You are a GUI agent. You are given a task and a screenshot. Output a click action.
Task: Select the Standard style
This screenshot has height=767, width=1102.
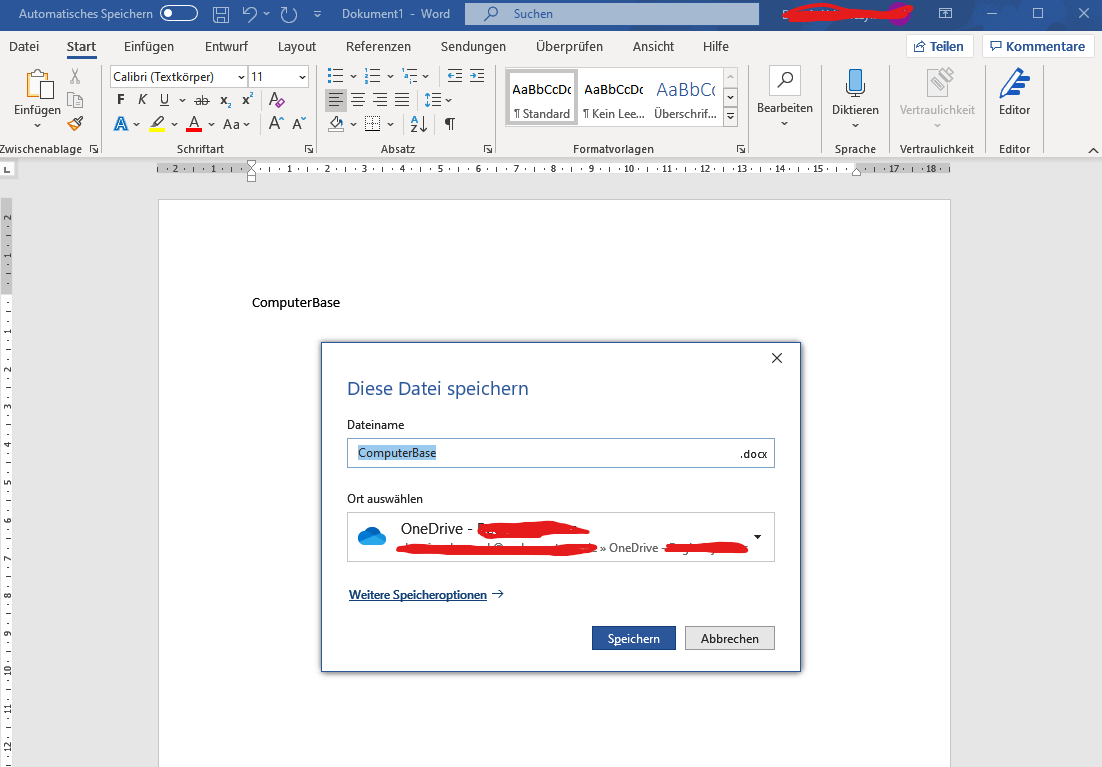pyautogui.click(x=542, y=97)
